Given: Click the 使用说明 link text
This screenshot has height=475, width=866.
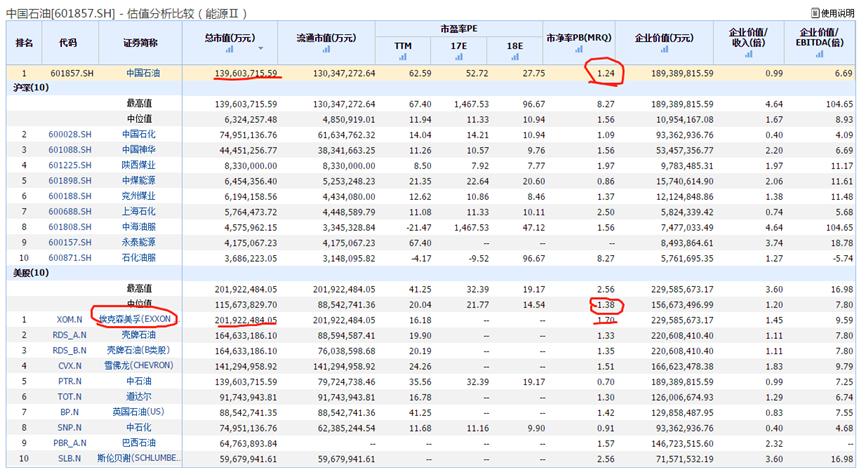Looking at the screenshot, I should (x=837, y=13).
